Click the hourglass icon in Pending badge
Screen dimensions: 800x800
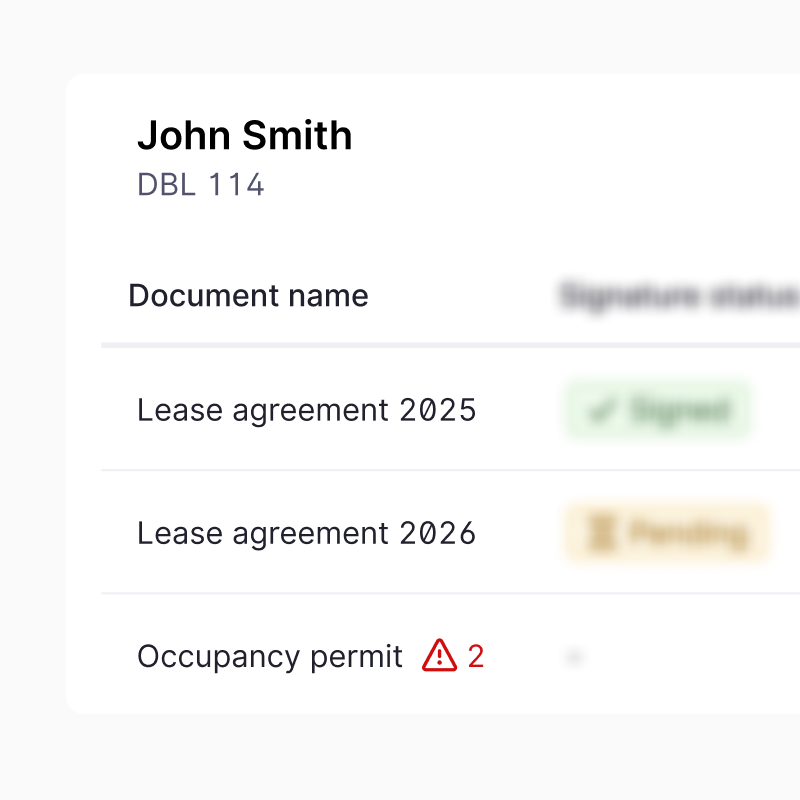pyautogui.click(x=601, y=533)
